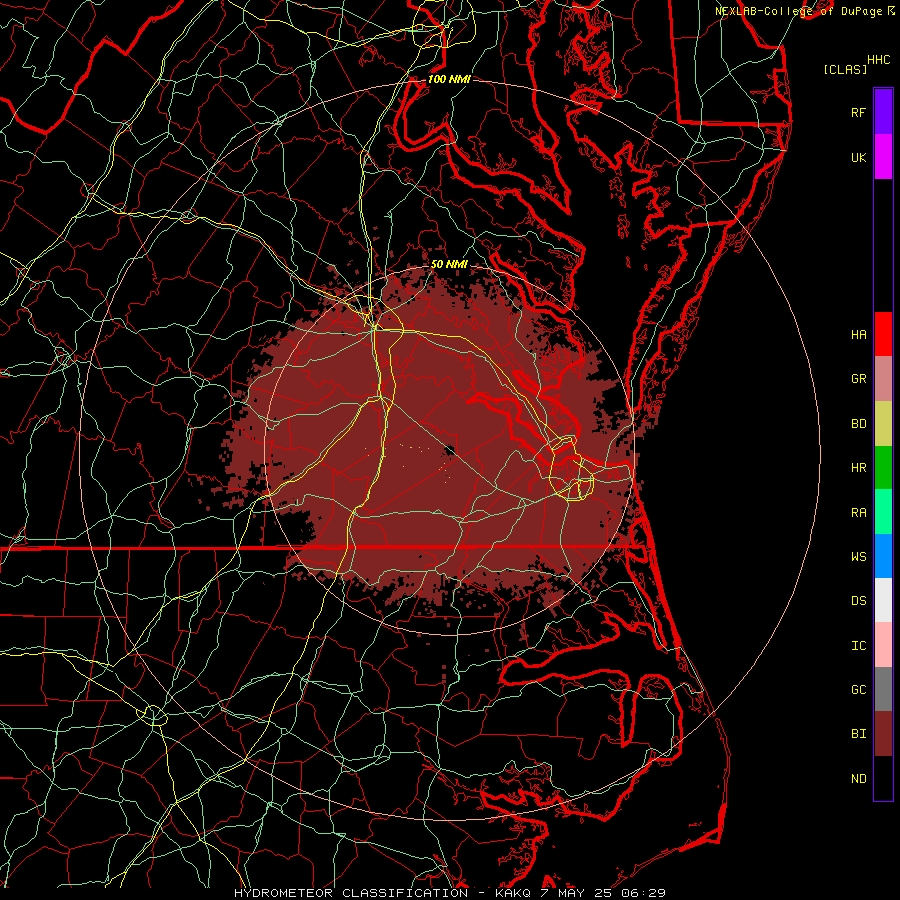Click the RF legend label
The image size is (900, 900).
click(x=858, y=112)
